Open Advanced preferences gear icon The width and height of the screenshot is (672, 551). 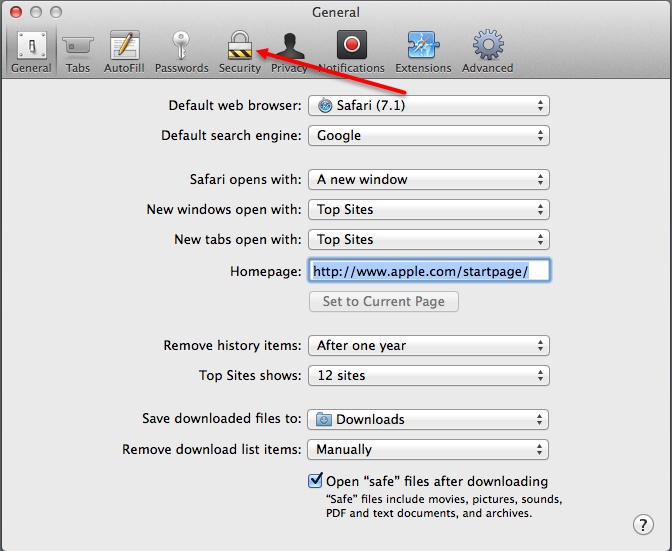pyautogui.click(x=488, y=46)
